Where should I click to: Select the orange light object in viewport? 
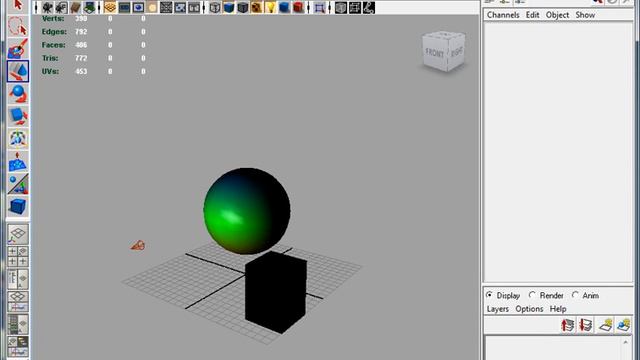pos(138,245)
